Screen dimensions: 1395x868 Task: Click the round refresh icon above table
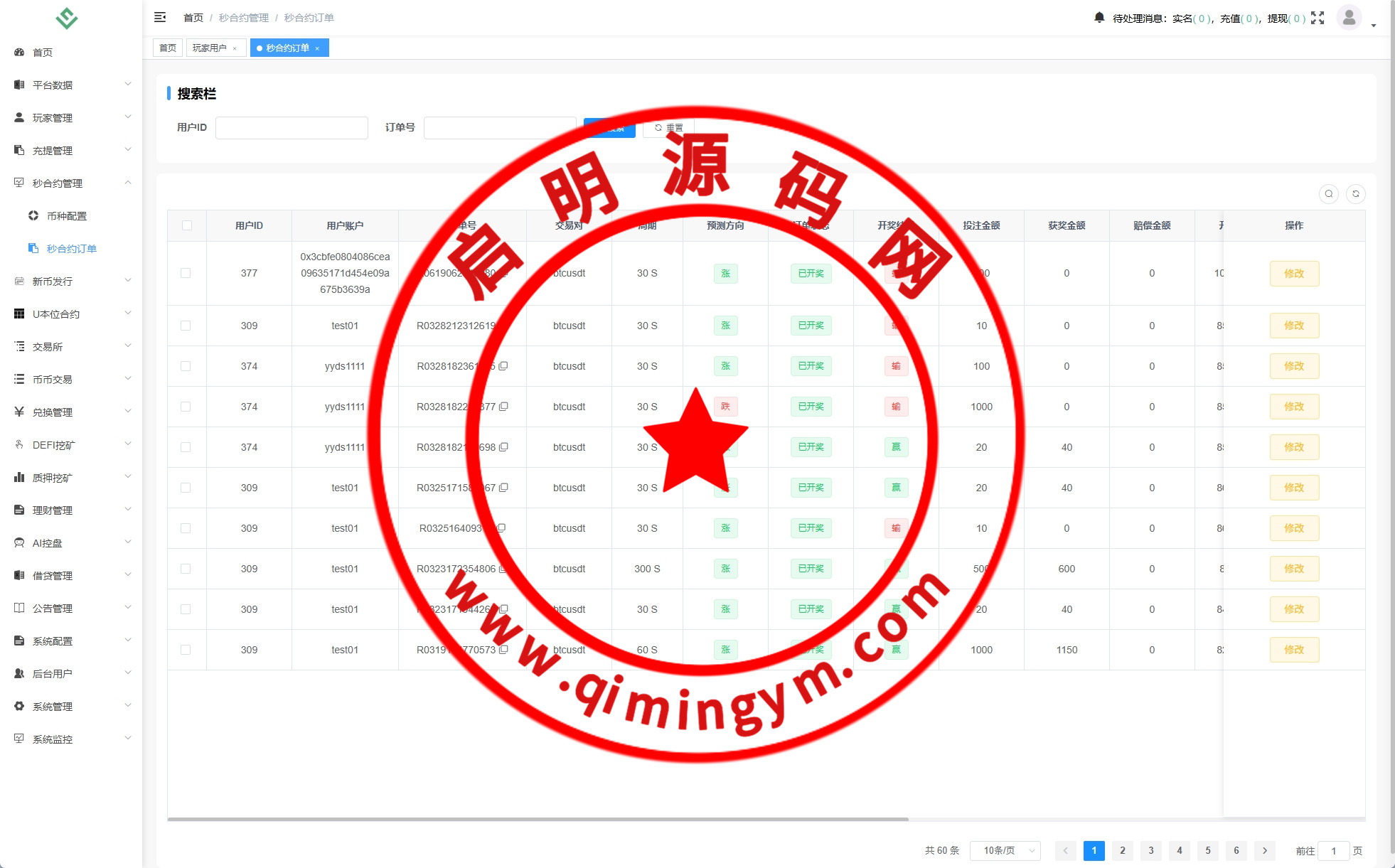click(1356, 194)
